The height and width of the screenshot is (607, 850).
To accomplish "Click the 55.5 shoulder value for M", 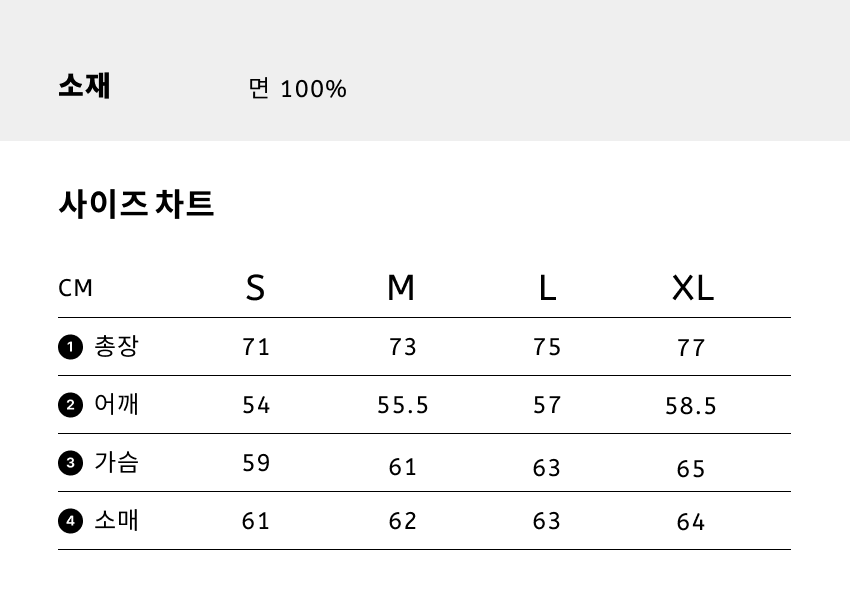I will coord(403,405).
